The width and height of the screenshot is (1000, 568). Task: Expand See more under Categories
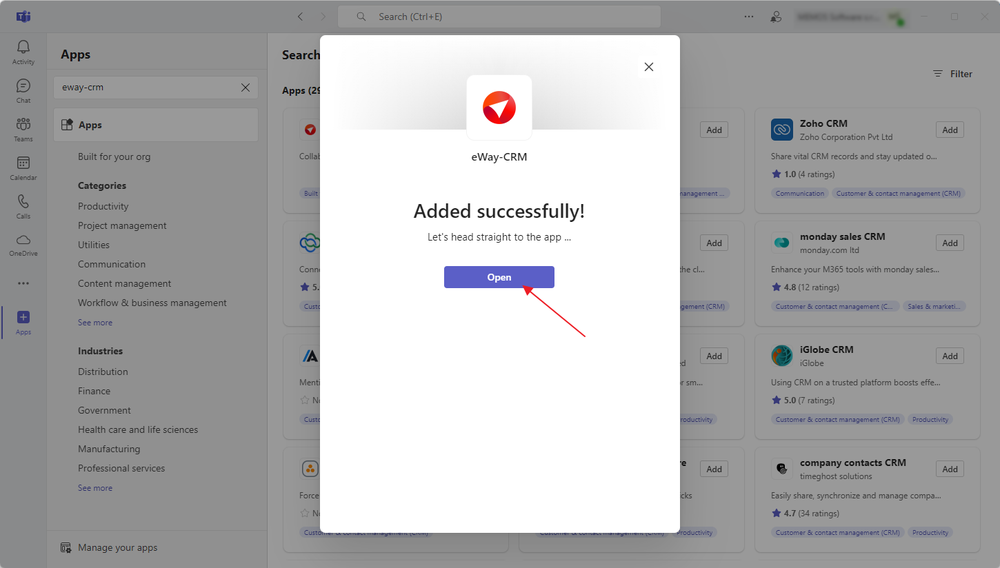pos(95,323)
